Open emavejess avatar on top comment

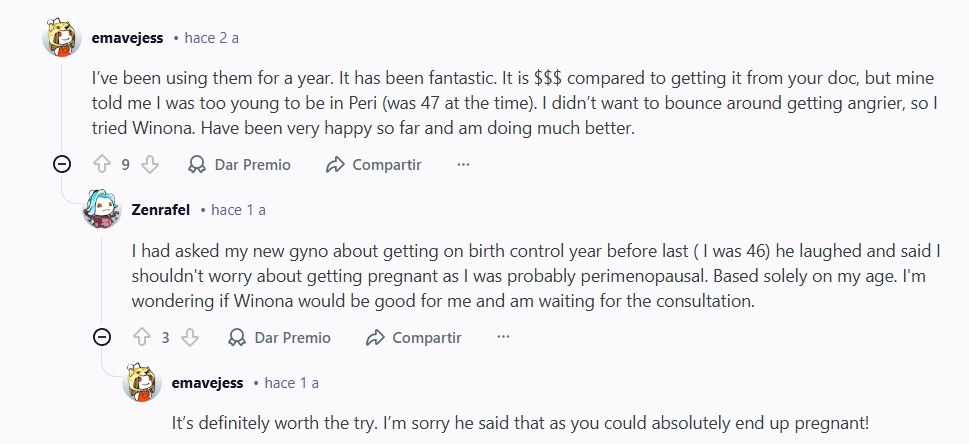coord(62,38)
